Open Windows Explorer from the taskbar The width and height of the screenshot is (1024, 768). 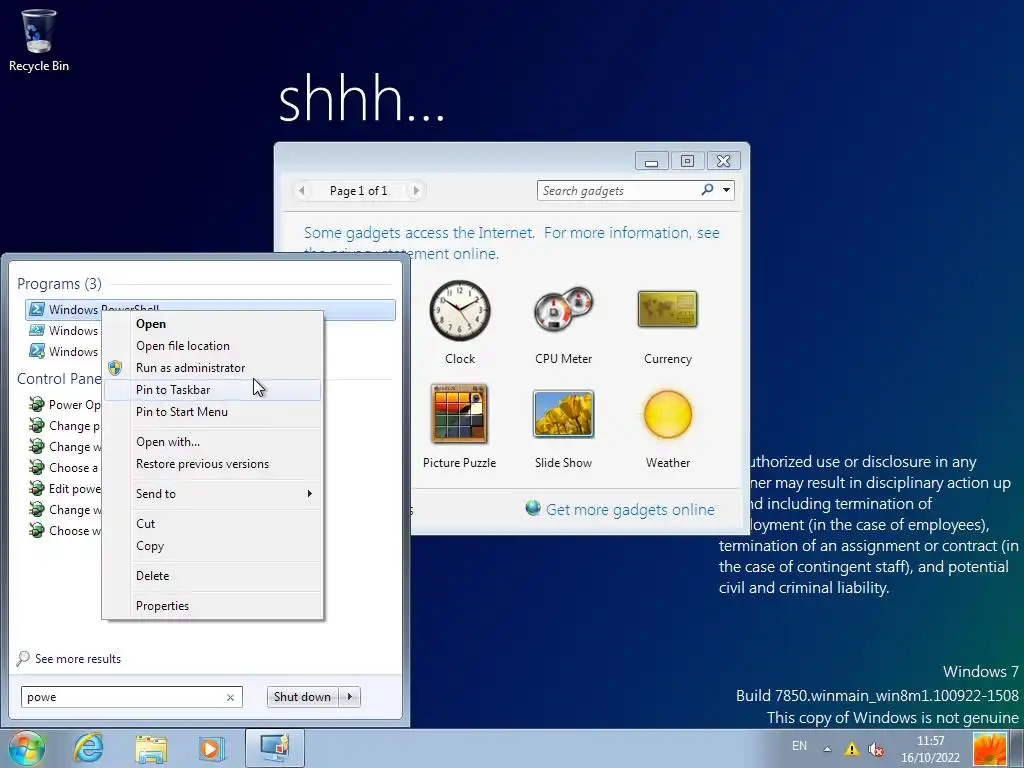(151, 748)
